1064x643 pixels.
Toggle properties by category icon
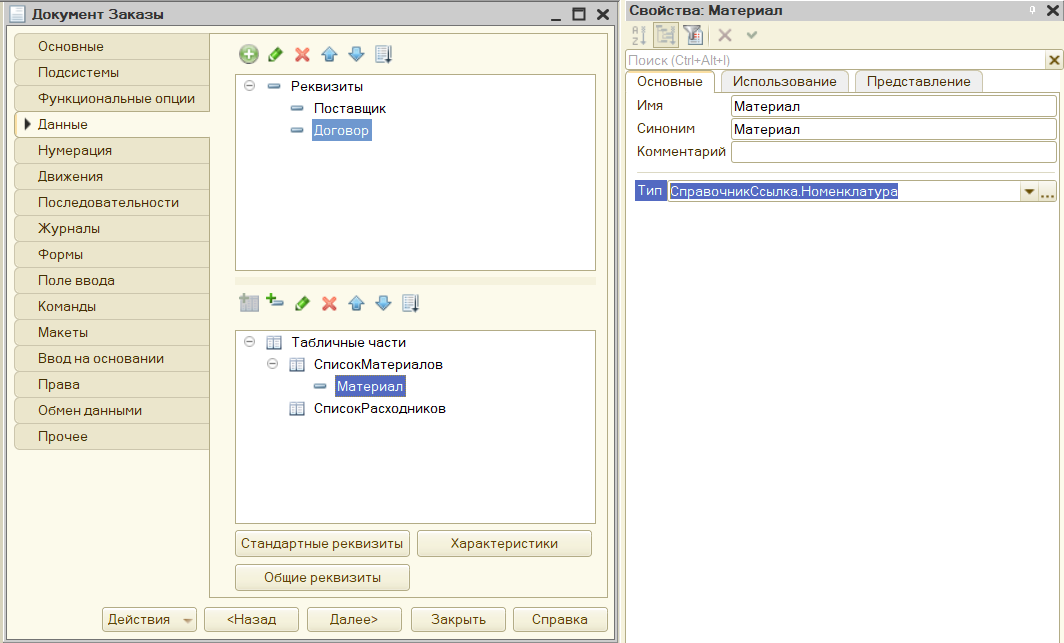pyautogui.click(x=666, y=35)
